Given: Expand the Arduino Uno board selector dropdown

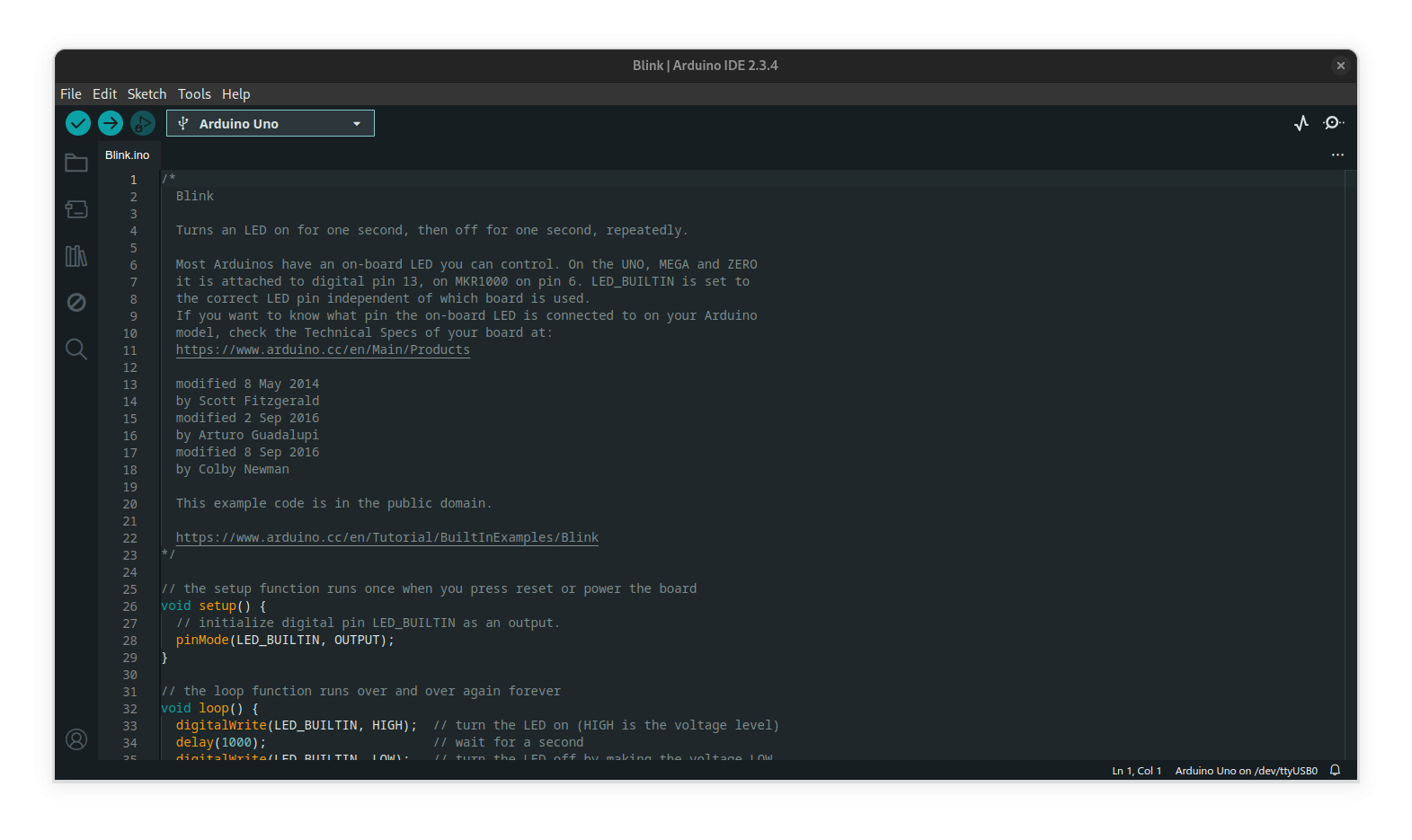Looking at the screenshot, I should coord(271,123).
